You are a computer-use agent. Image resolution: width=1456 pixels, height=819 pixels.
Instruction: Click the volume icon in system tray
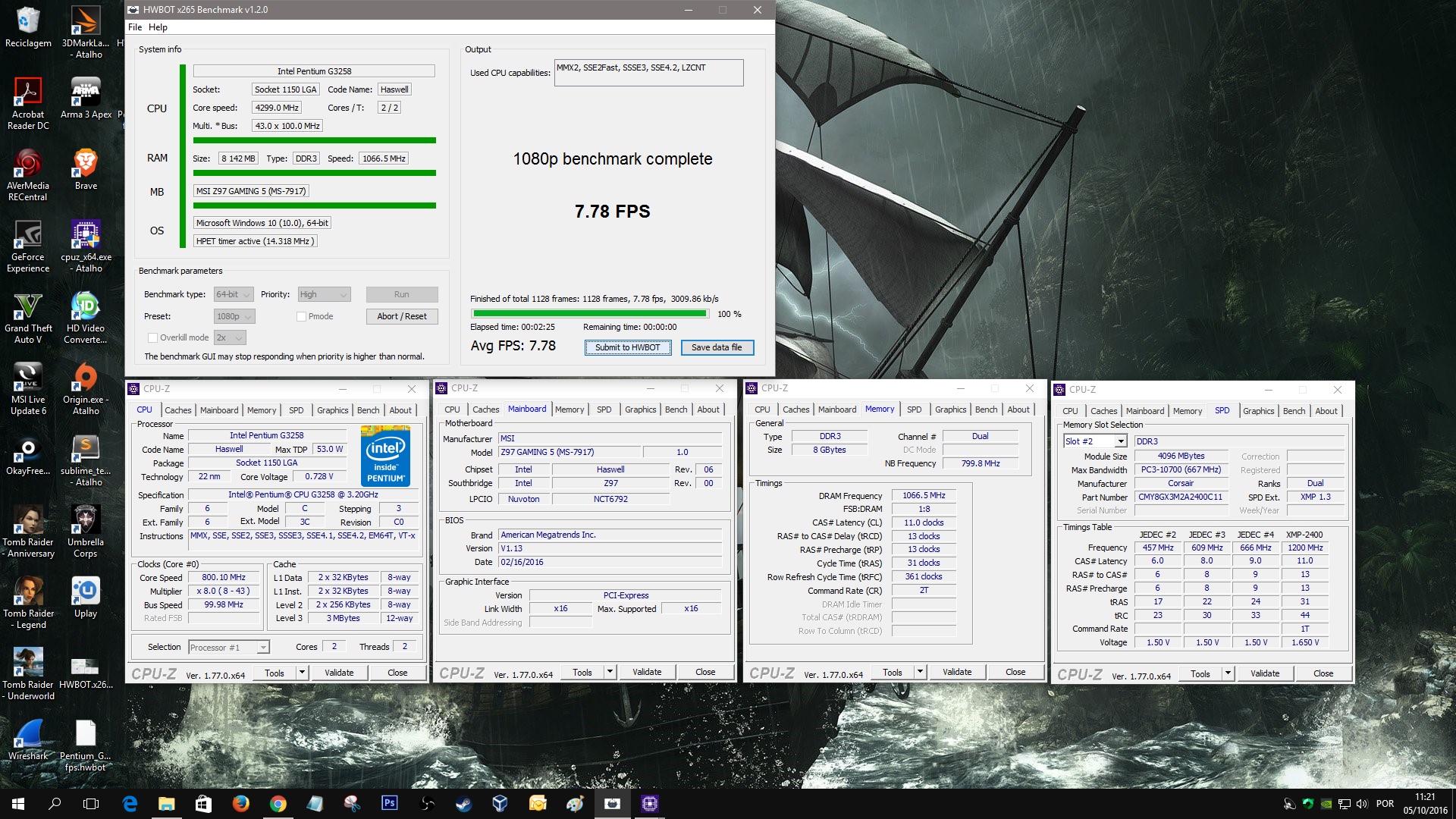click(x=1362, y=804)
